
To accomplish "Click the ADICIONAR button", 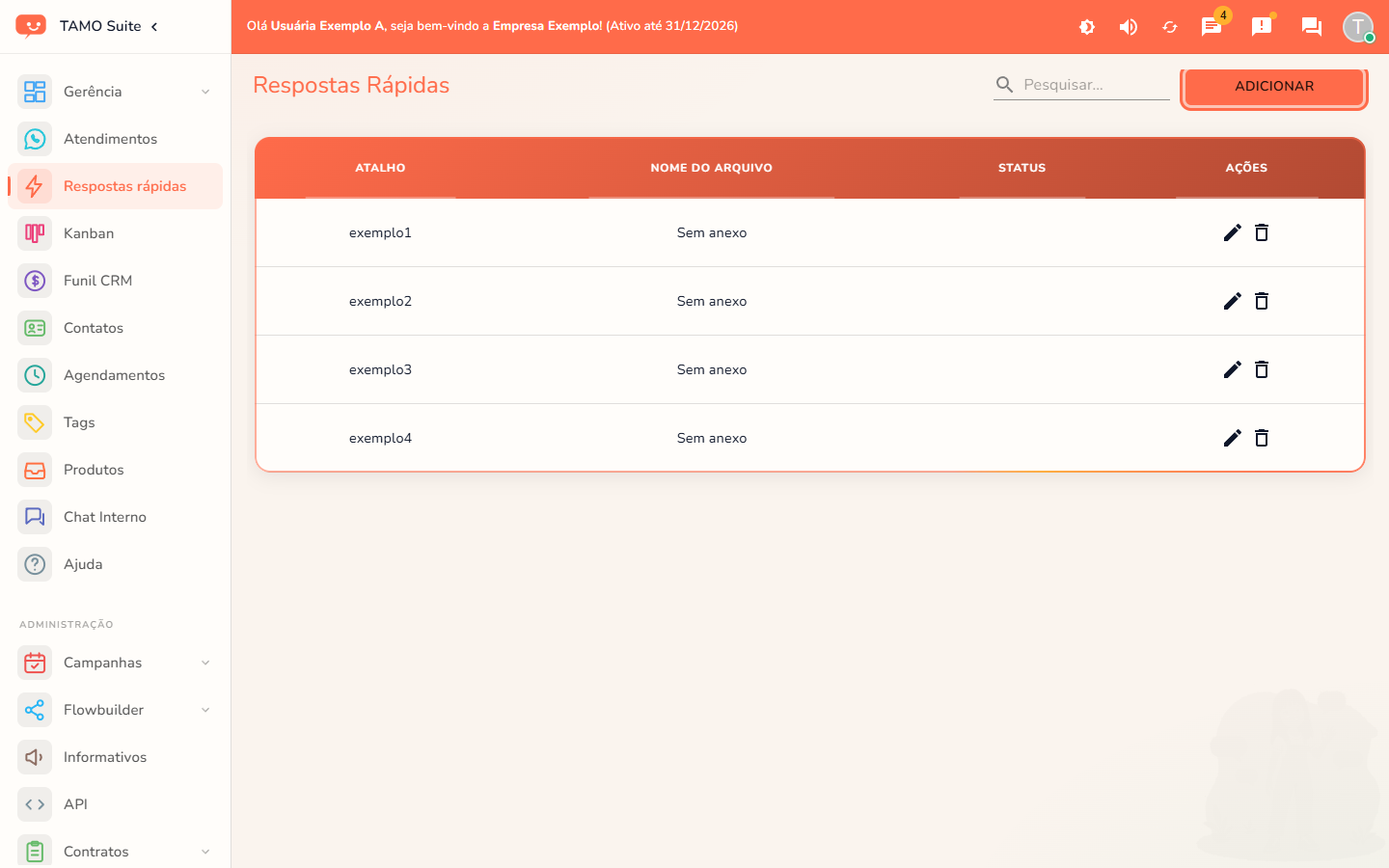I will [x=1274, y=86].
